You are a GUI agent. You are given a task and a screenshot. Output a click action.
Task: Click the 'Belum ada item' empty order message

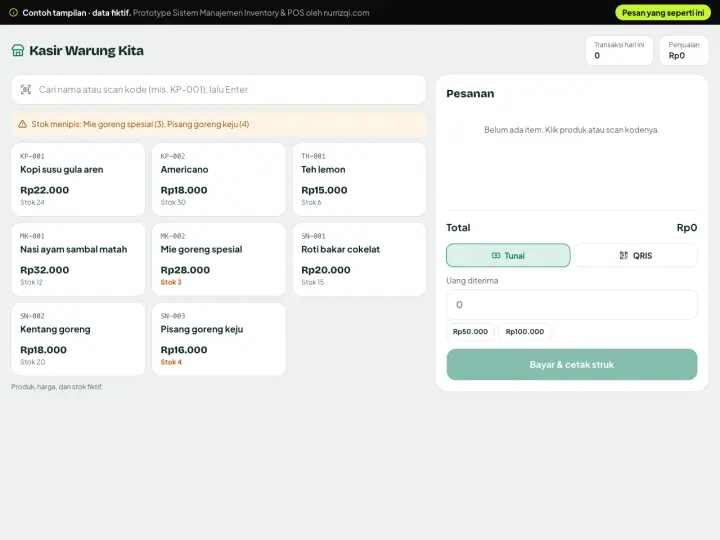[x=572, y=130]
